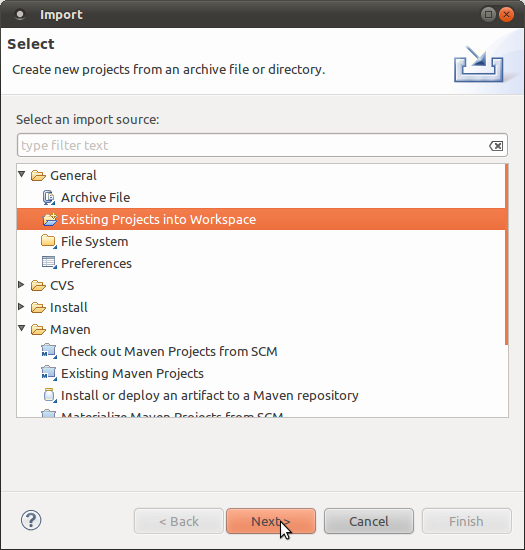
Task: Clear filter text with the erase icon
Action: click(x=496, y=146)
